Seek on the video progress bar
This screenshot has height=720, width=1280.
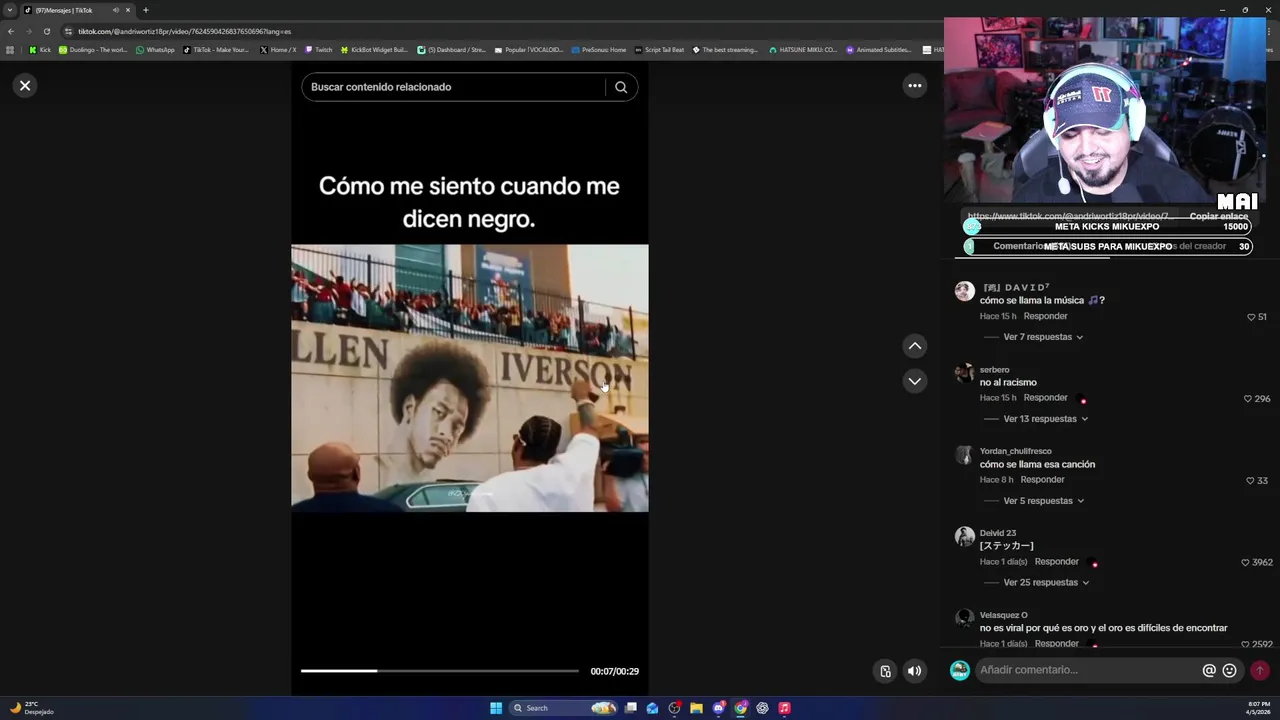pyautogui.click(x=440, y=671)
